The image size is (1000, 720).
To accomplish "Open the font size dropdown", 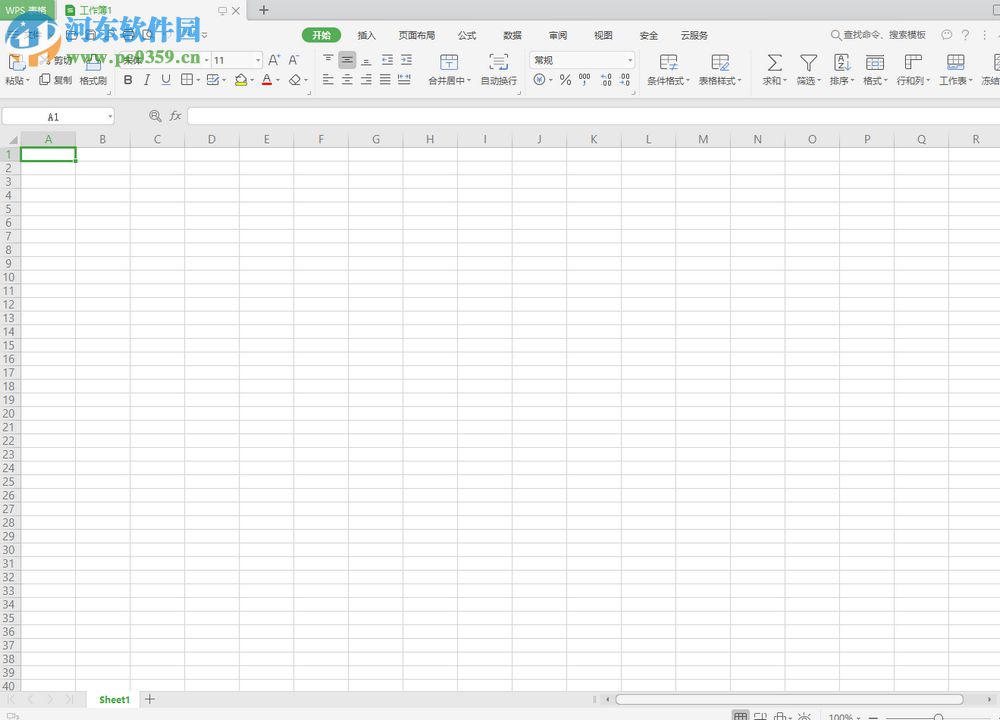I will coord(256,59).
